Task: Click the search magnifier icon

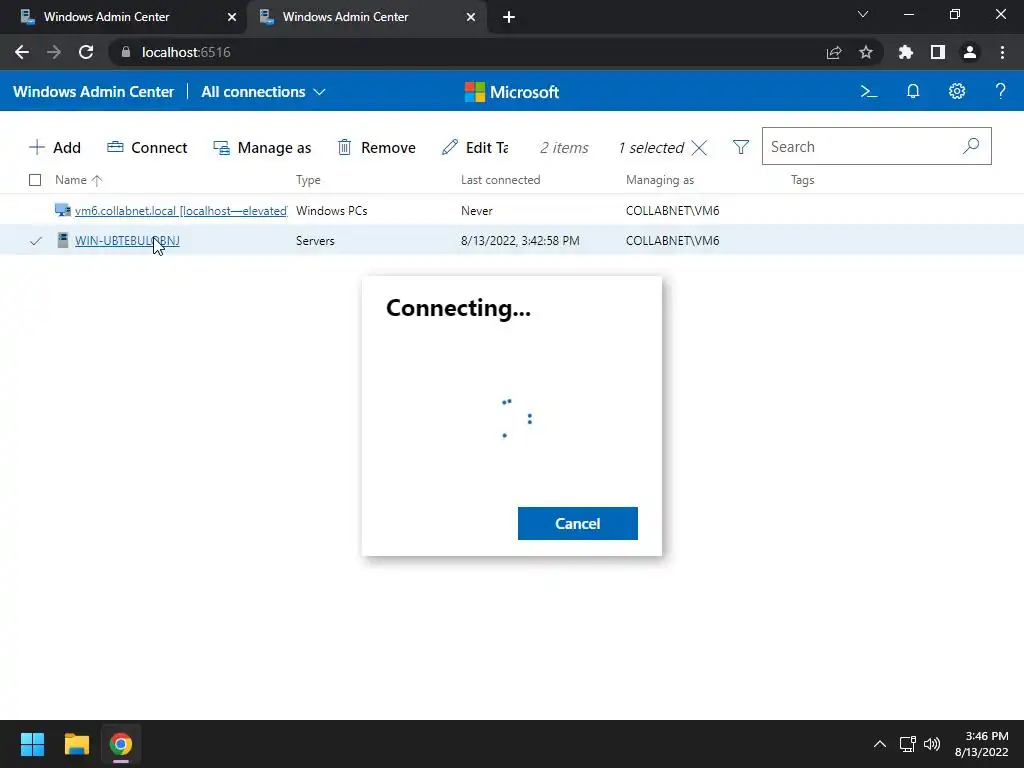Action: pos(971,146)
